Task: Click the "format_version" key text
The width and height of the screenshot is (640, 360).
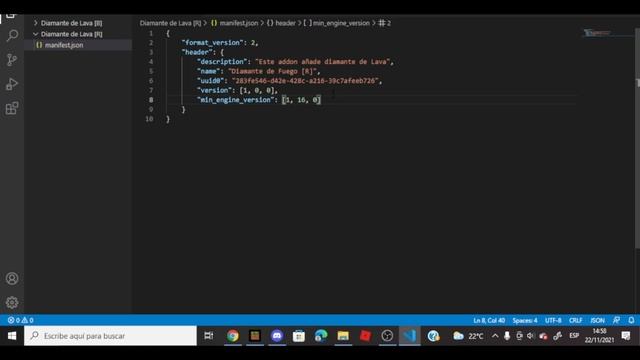Action: (x=212, y=43)
